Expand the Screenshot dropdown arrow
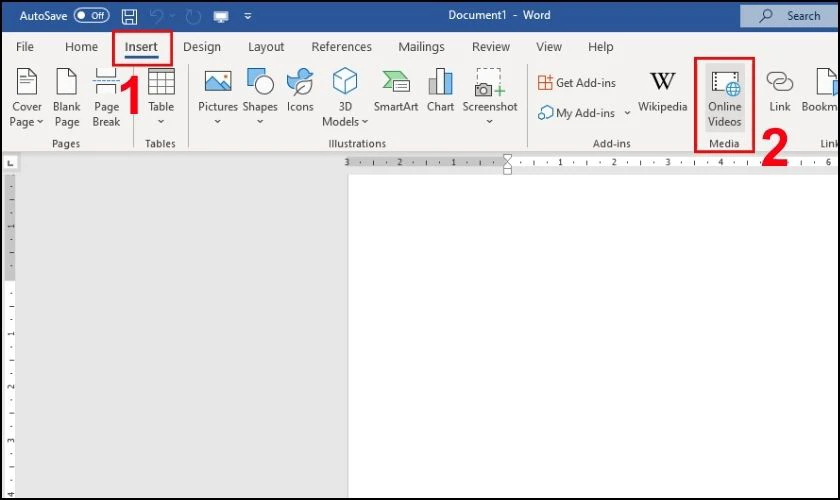Image resolution: width=840 pixels, height=500 pixels. pyautogui.click(x=489, y=122)
